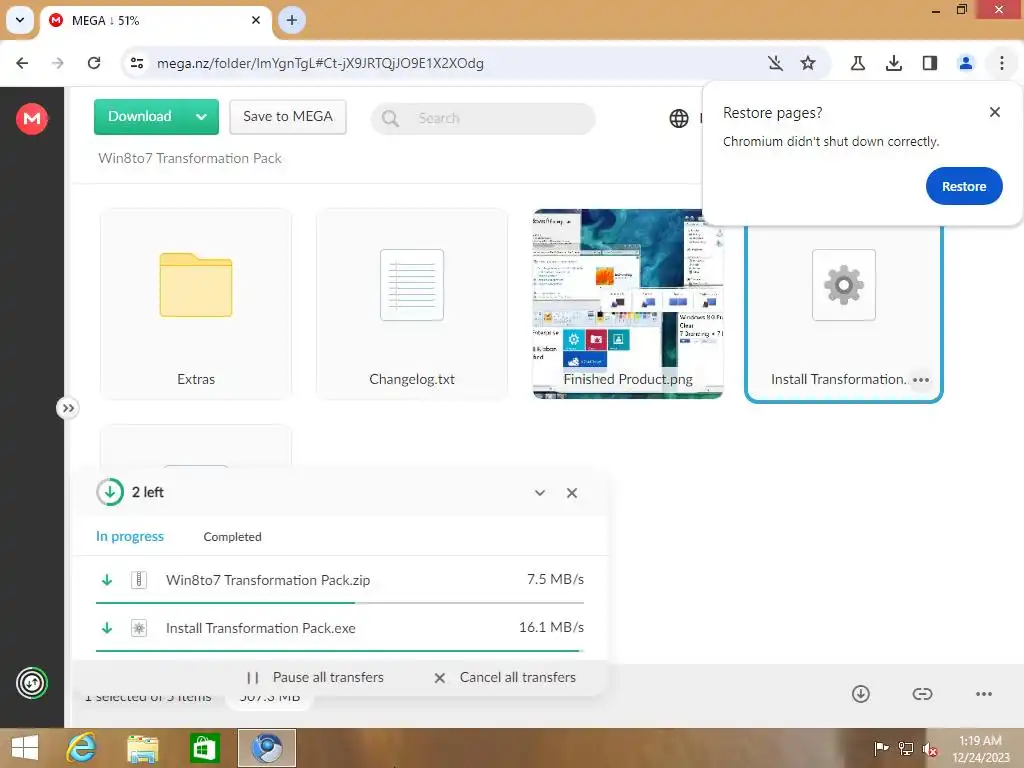Image resolution: width=1024 pixels, height=768 pixels.
Task: Click Action Center flag in system tray
Action: click(x=881, y=748)
